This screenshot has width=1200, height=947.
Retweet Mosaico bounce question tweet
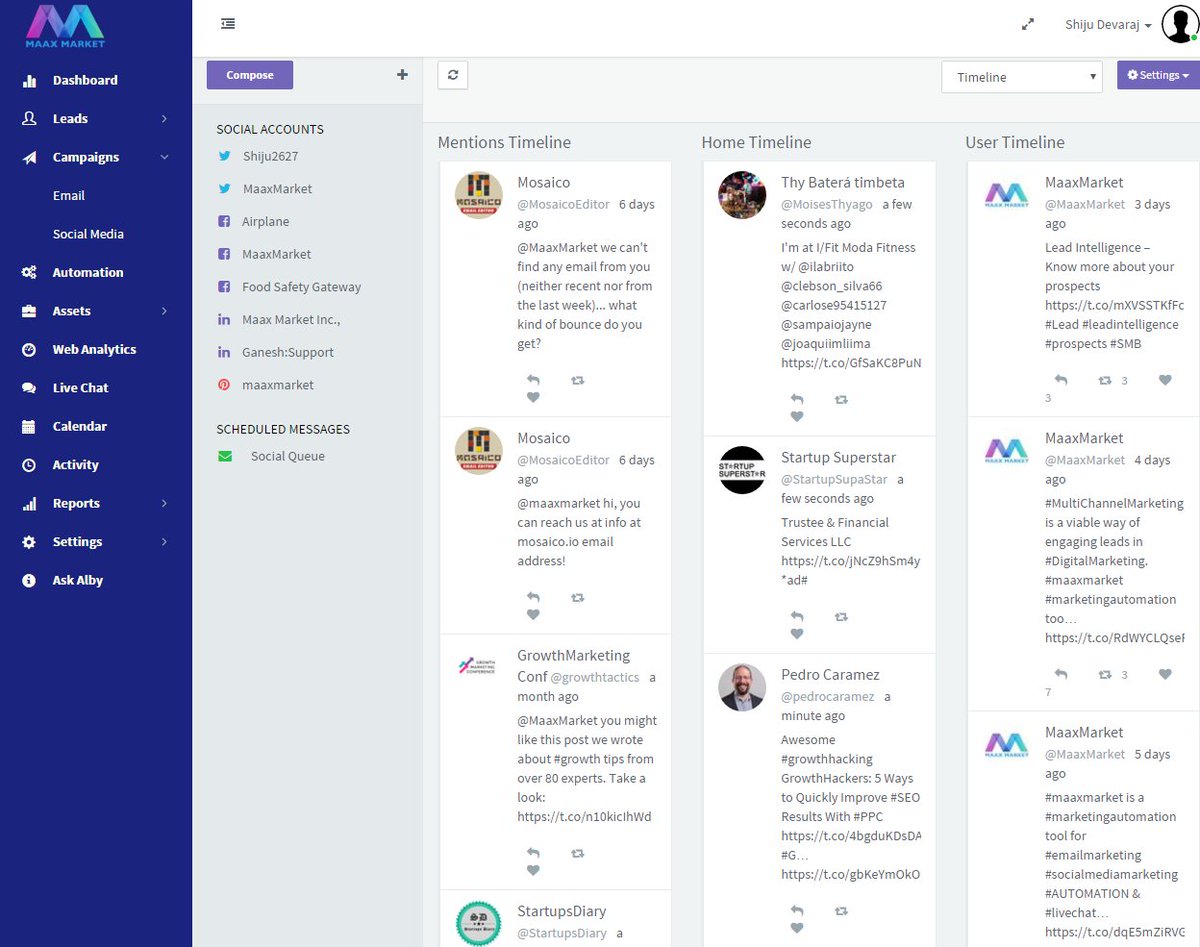(577, 380)
